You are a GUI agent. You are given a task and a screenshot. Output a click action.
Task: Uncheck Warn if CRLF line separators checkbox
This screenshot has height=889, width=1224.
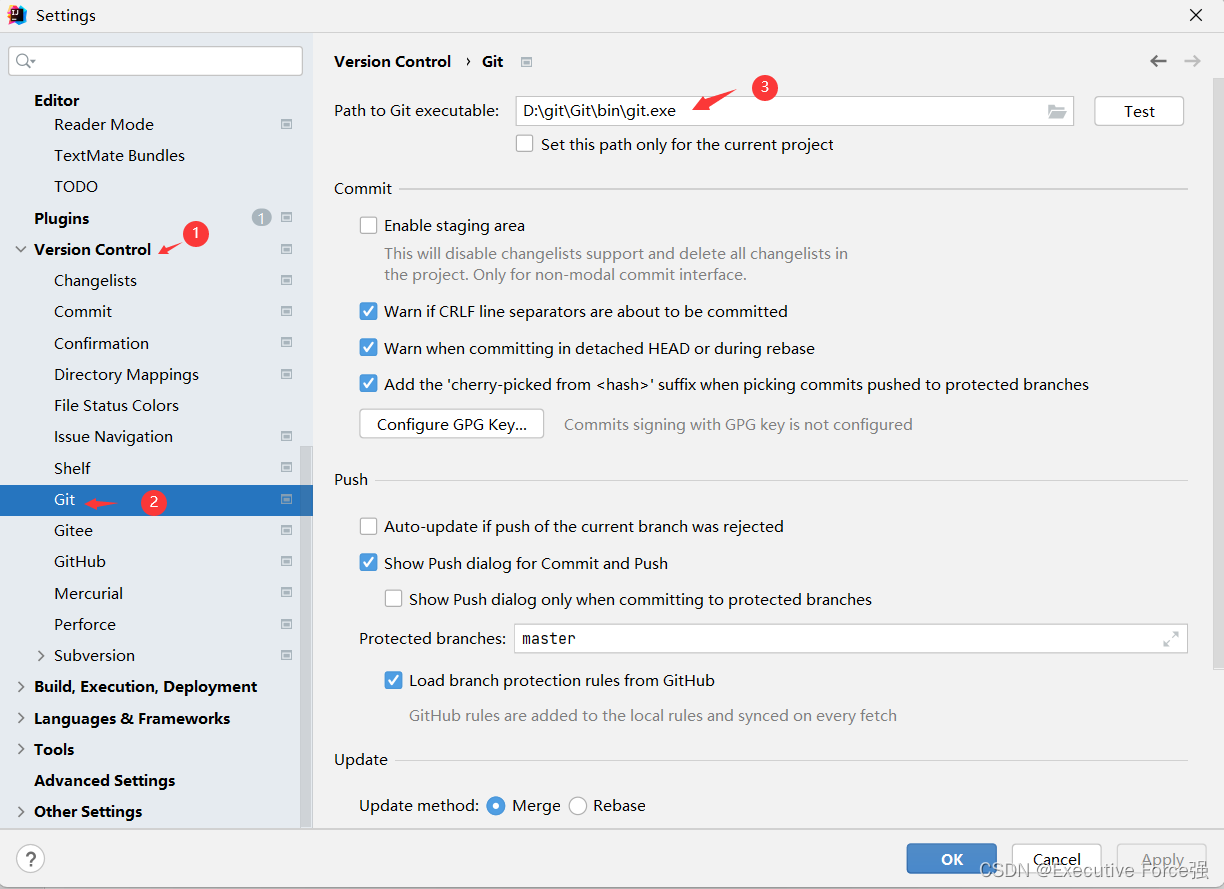(368, 311)
